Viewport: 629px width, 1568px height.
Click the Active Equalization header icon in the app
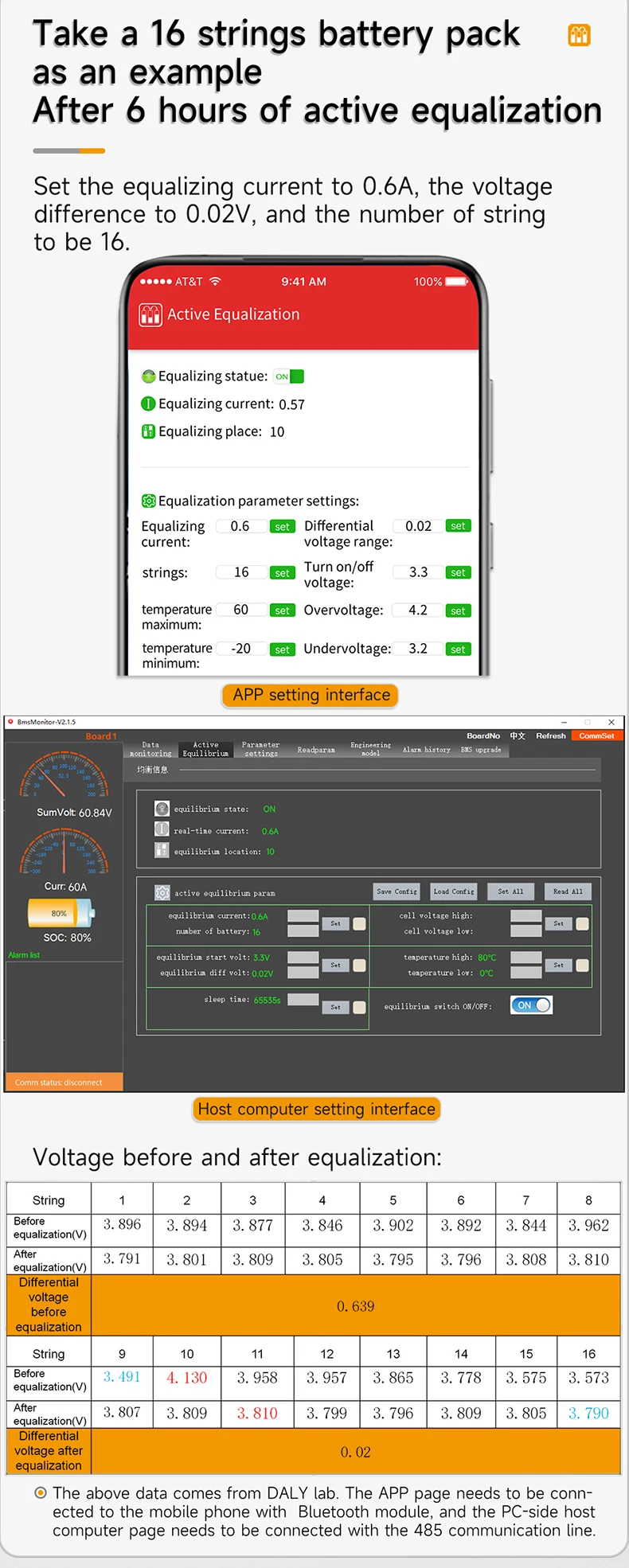point(150,315)
